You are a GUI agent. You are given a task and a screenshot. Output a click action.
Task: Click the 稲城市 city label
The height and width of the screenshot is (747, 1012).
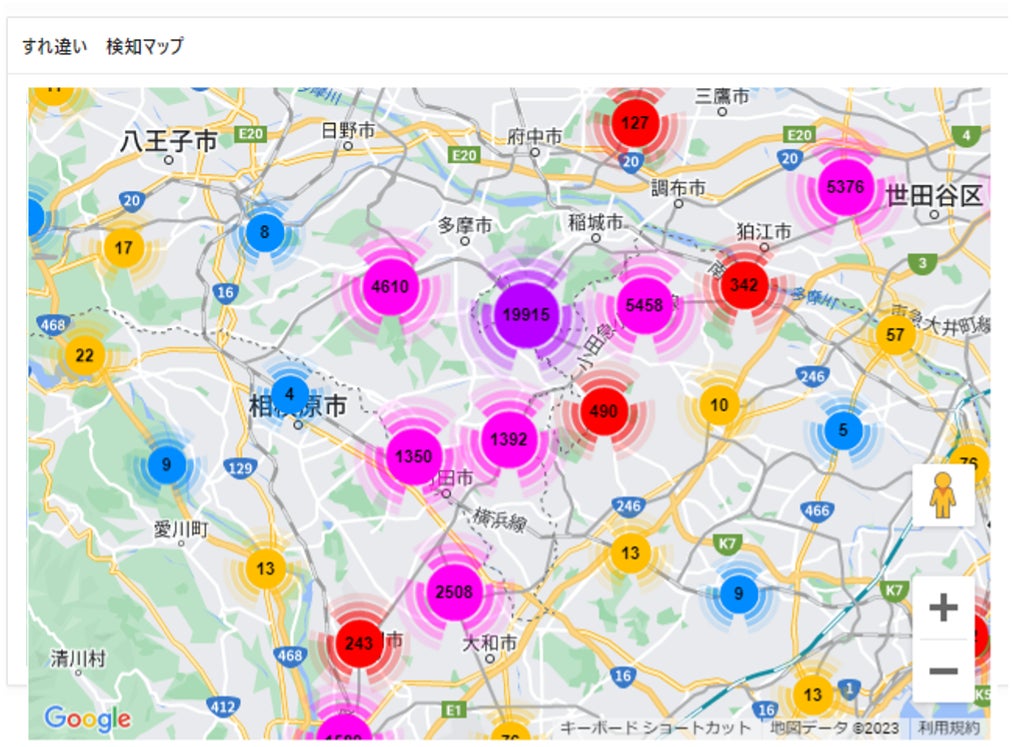point(595,222)
